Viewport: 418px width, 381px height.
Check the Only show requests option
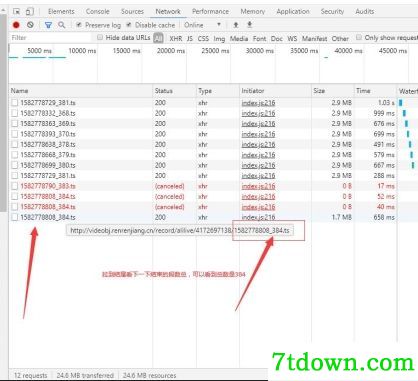click(359, 38)
